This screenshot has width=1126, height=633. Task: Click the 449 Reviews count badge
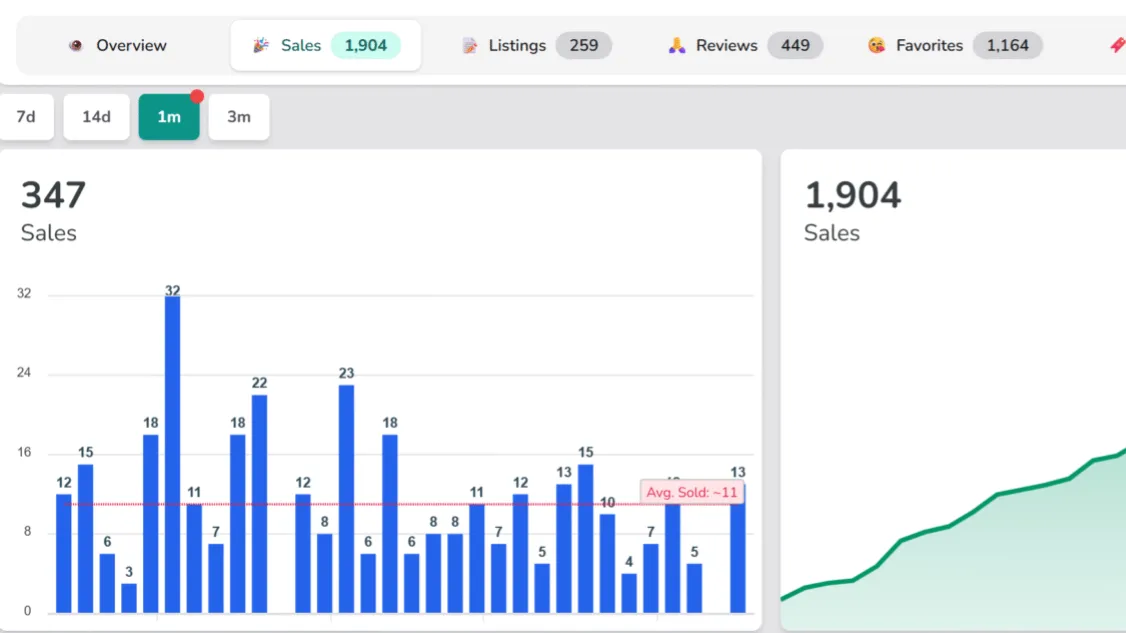point(795,46)
